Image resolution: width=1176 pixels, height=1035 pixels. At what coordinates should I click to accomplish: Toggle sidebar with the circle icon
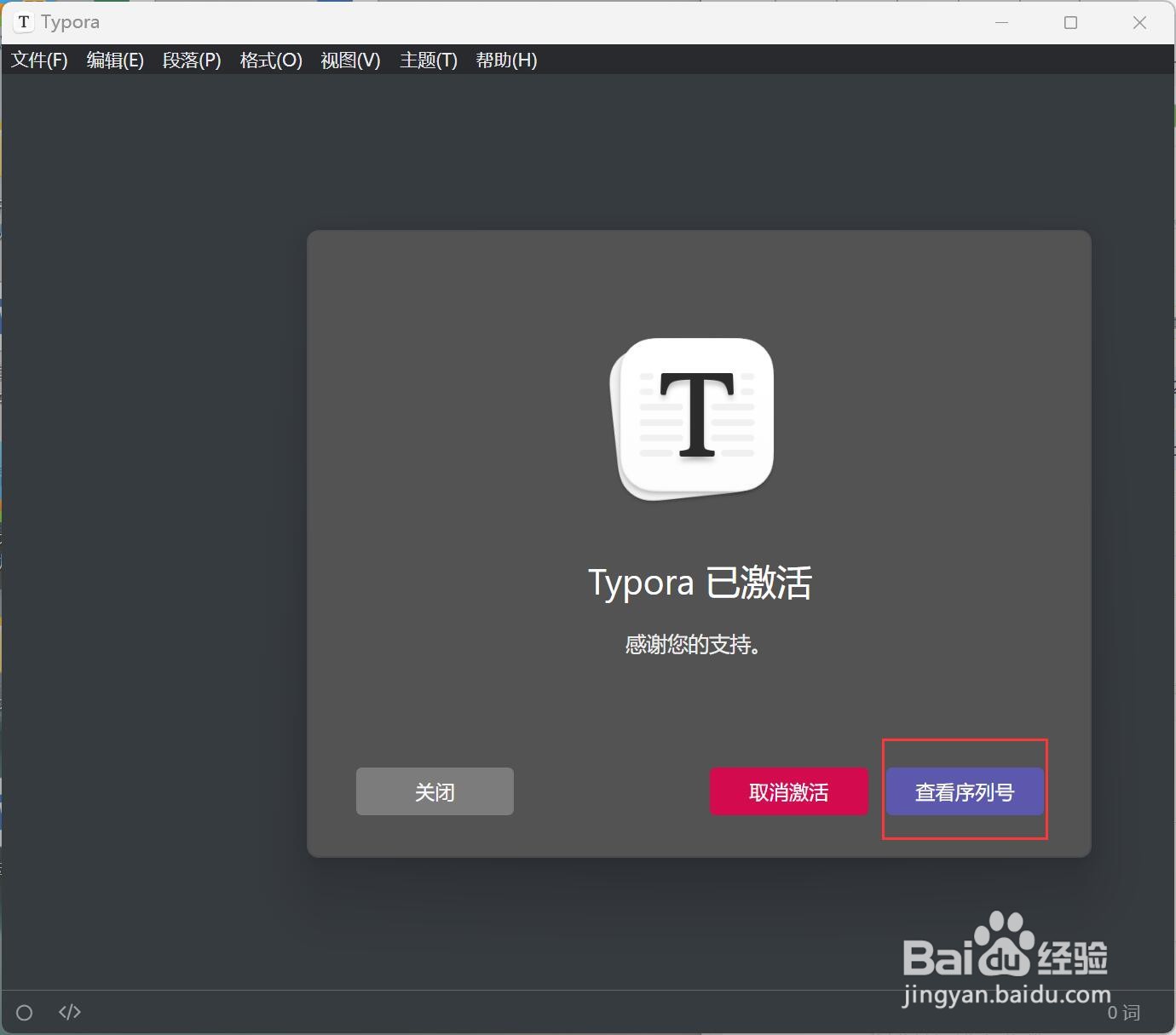pyautogui.click(x=25, y=1012)
